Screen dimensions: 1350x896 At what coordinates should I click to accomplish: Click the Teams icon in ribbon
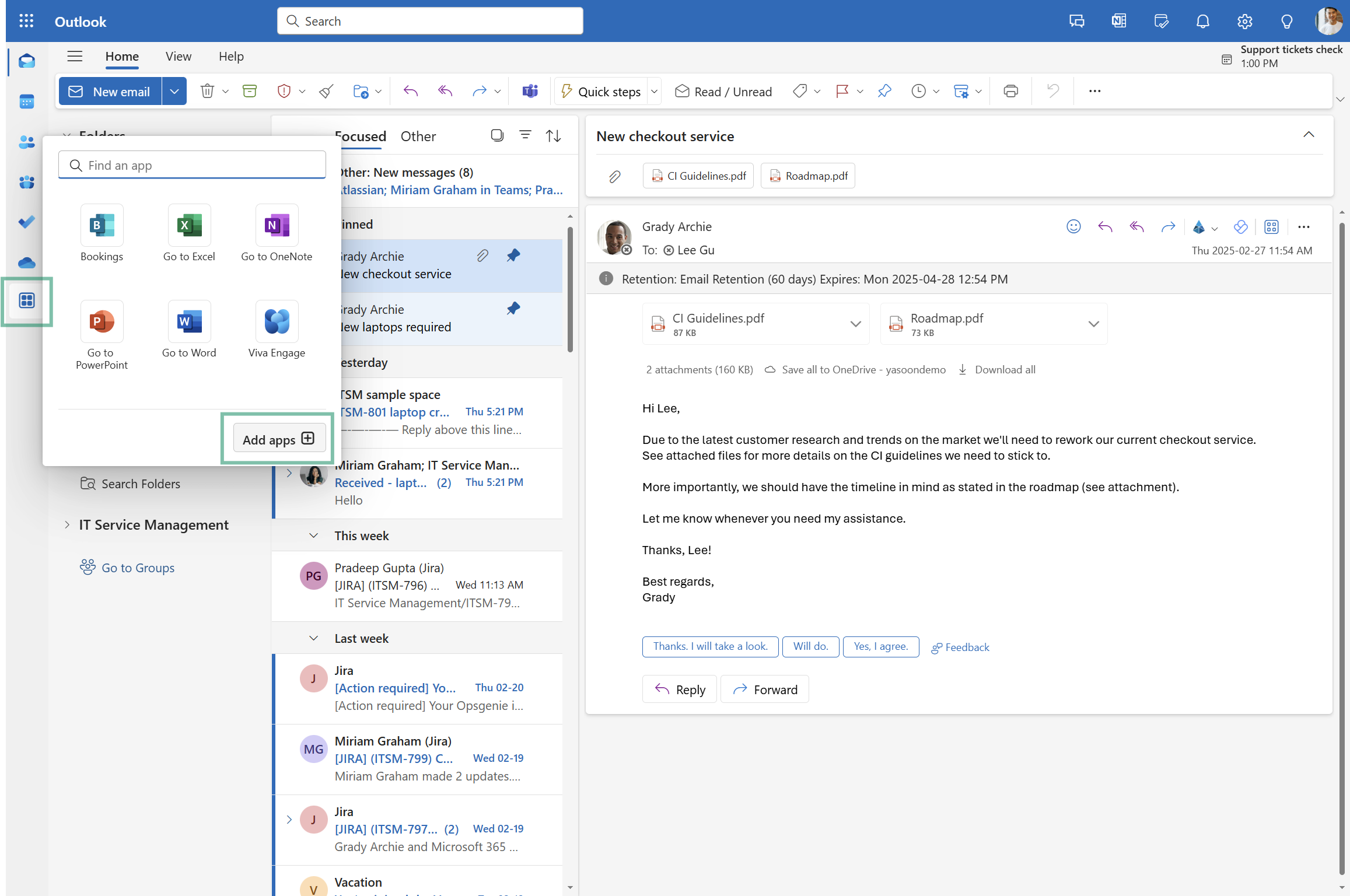click(530, 92)
